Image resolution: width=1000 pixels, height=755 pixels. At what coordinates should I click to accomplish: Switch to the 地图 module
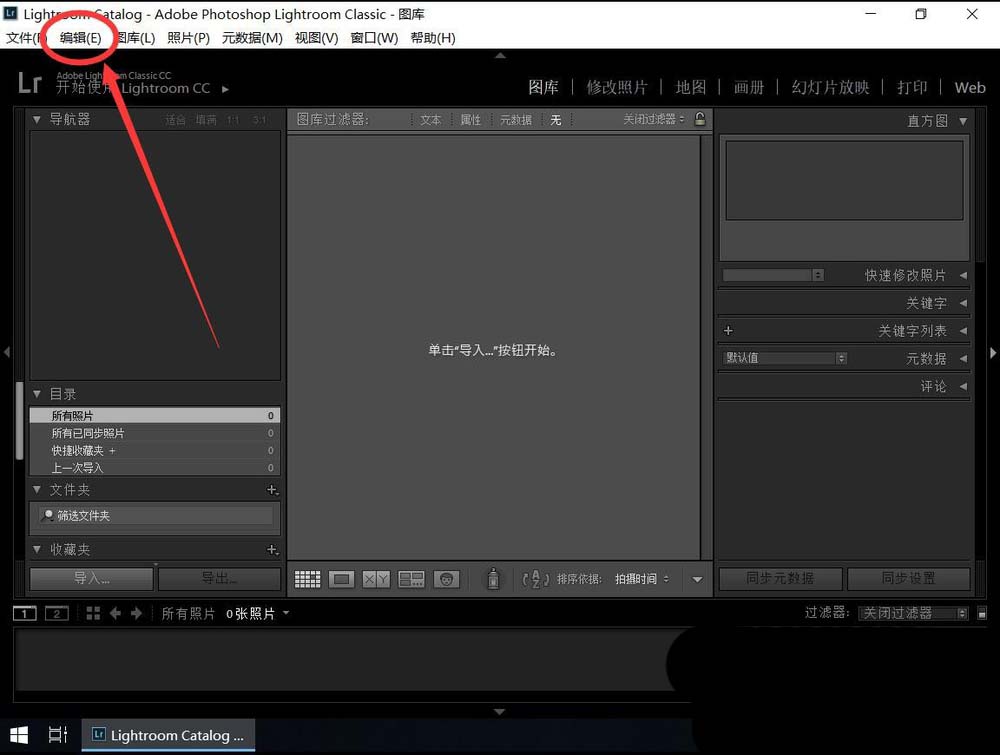coord(691,87)
